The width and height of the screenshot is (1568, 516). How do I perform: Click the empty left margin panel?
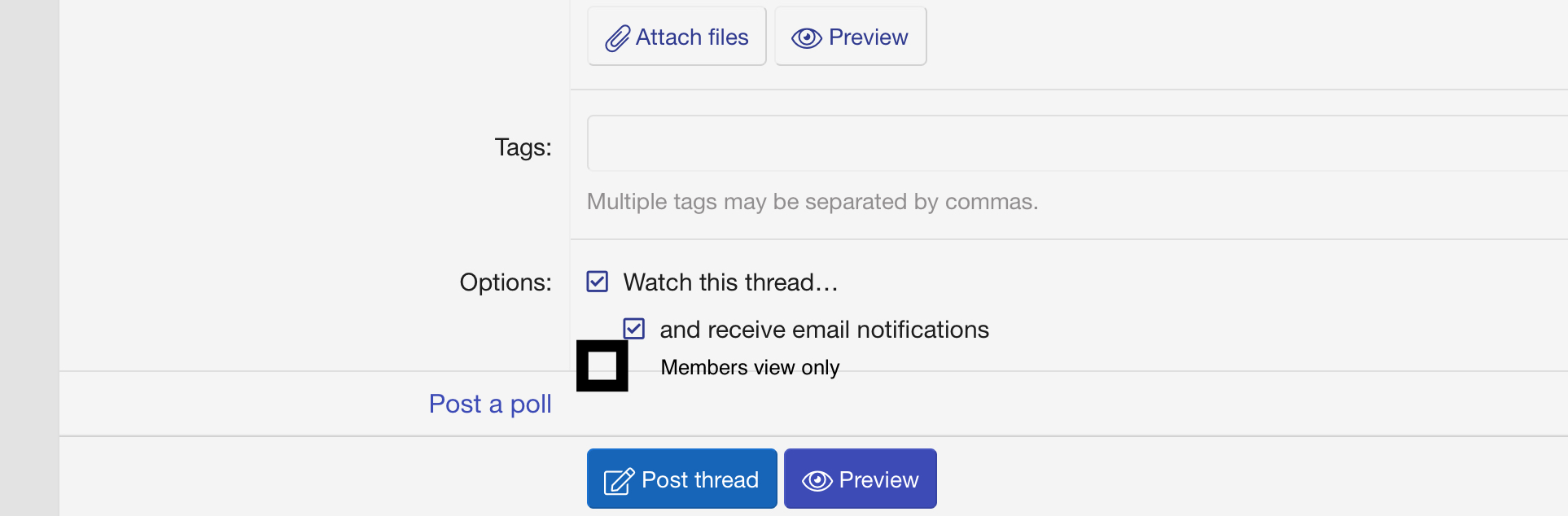29,258
